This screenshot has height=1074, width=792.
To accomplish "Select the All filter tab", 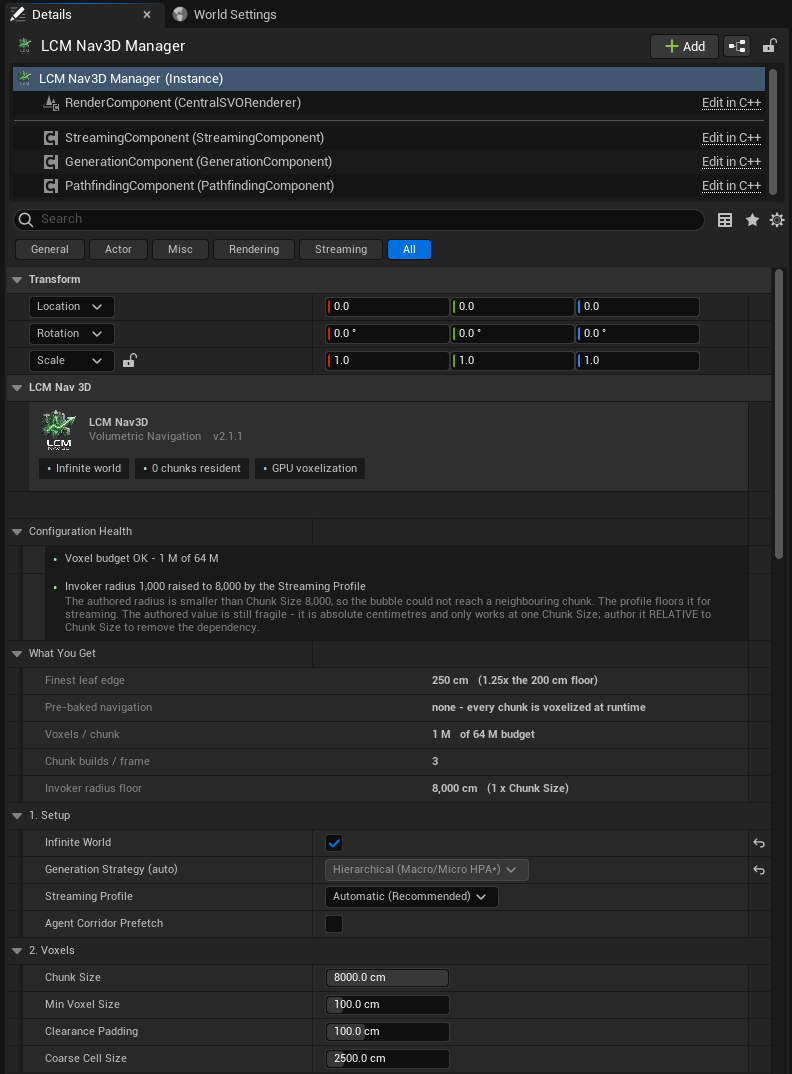I will pyautogui.click(x=409, y=249).
